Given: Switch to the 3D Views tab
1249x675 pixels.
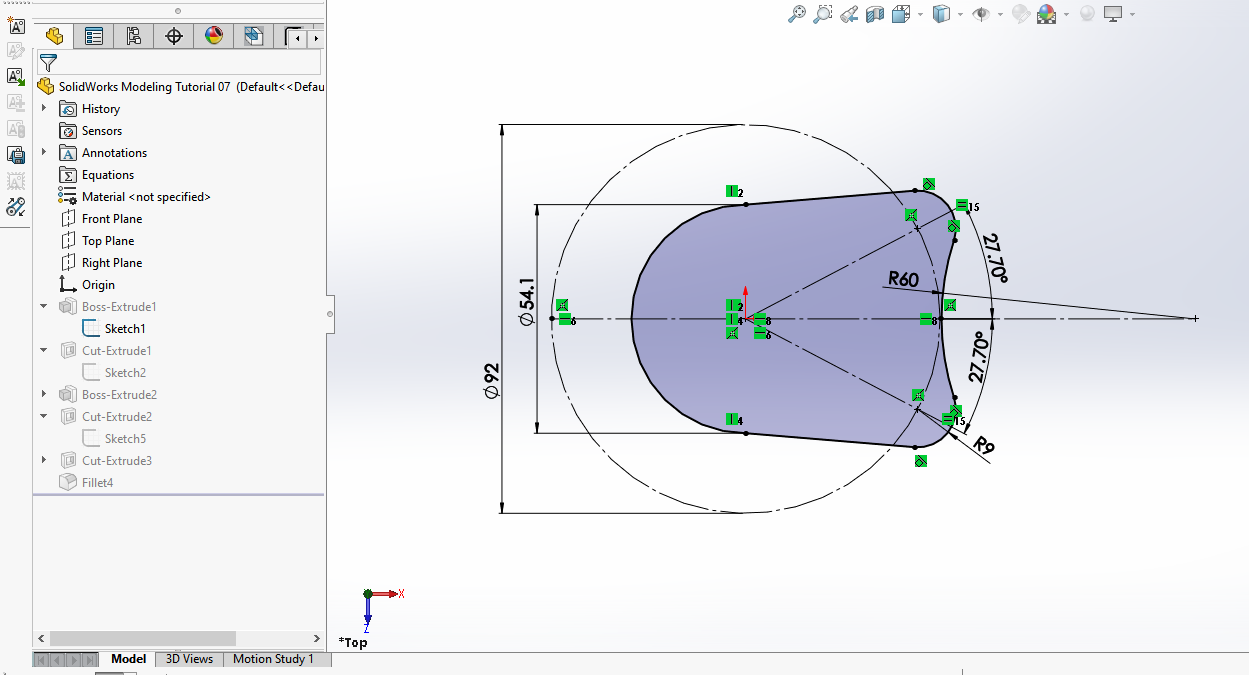Looking at the screenshot, I should click(189, 659).
